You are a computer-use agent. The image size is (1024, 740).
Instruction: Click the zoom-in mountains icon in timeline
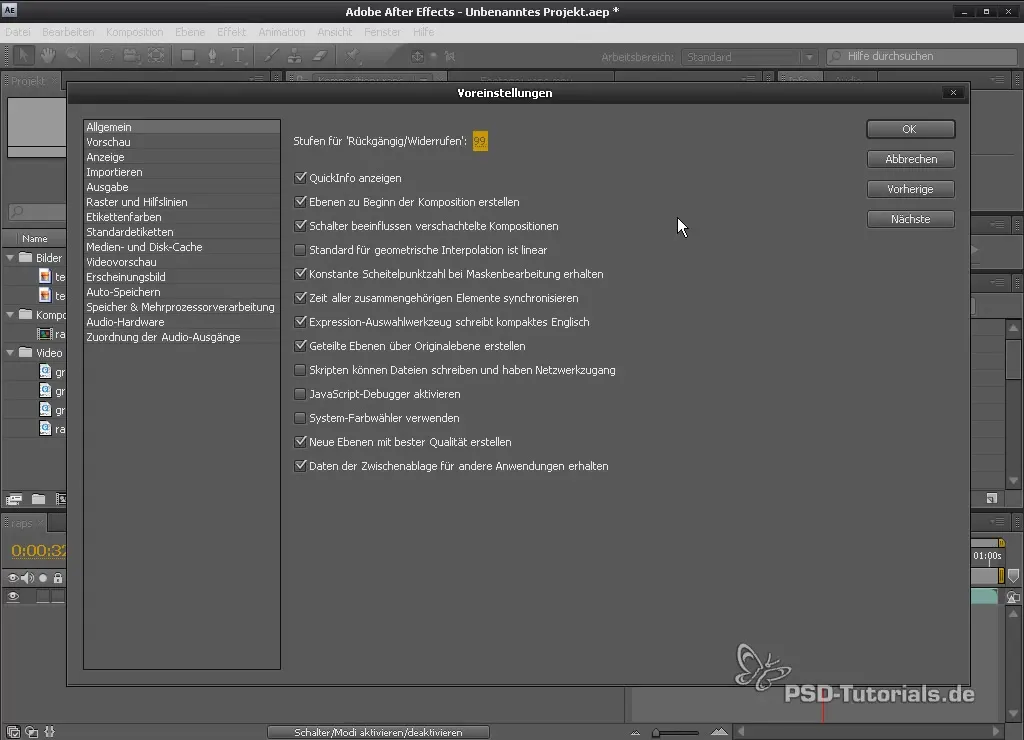[719, 732]
